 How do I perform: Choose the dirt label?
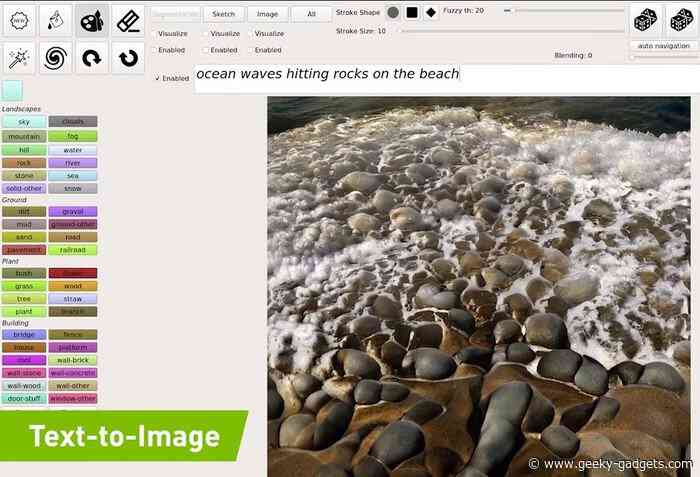(24, 212)
